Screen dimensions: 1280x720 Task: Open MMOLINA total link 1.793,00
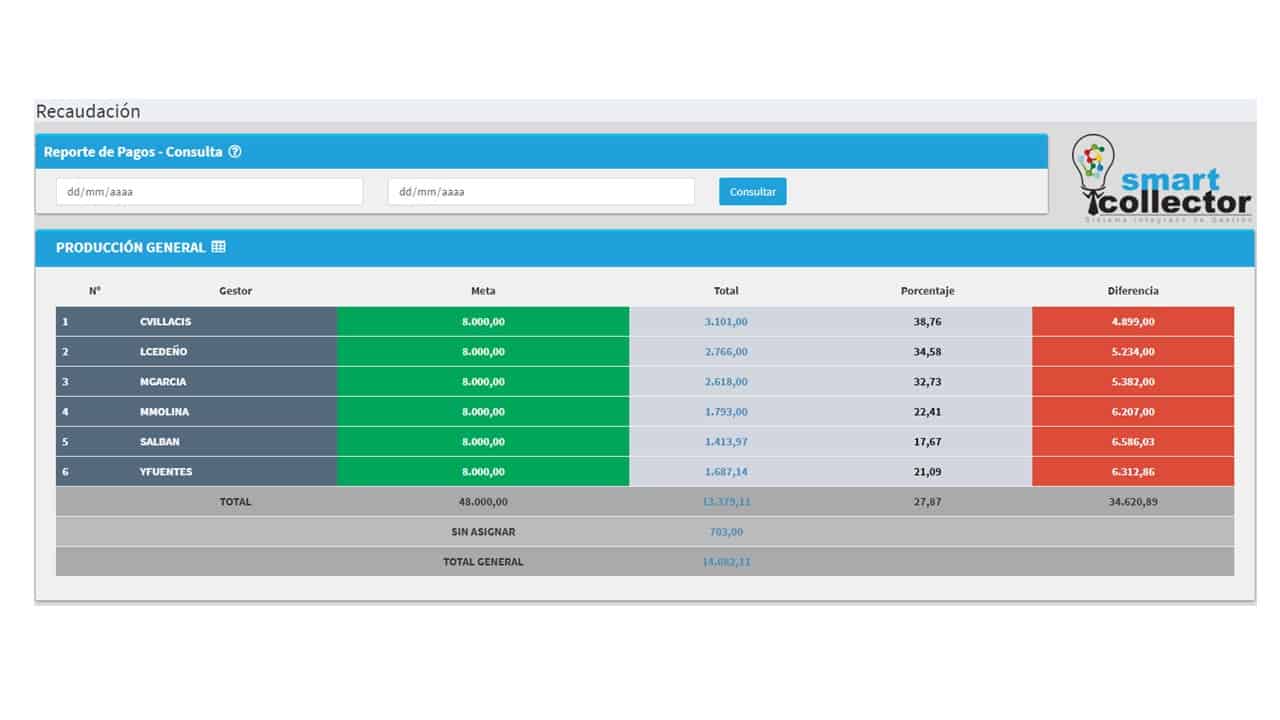(726, 412)
